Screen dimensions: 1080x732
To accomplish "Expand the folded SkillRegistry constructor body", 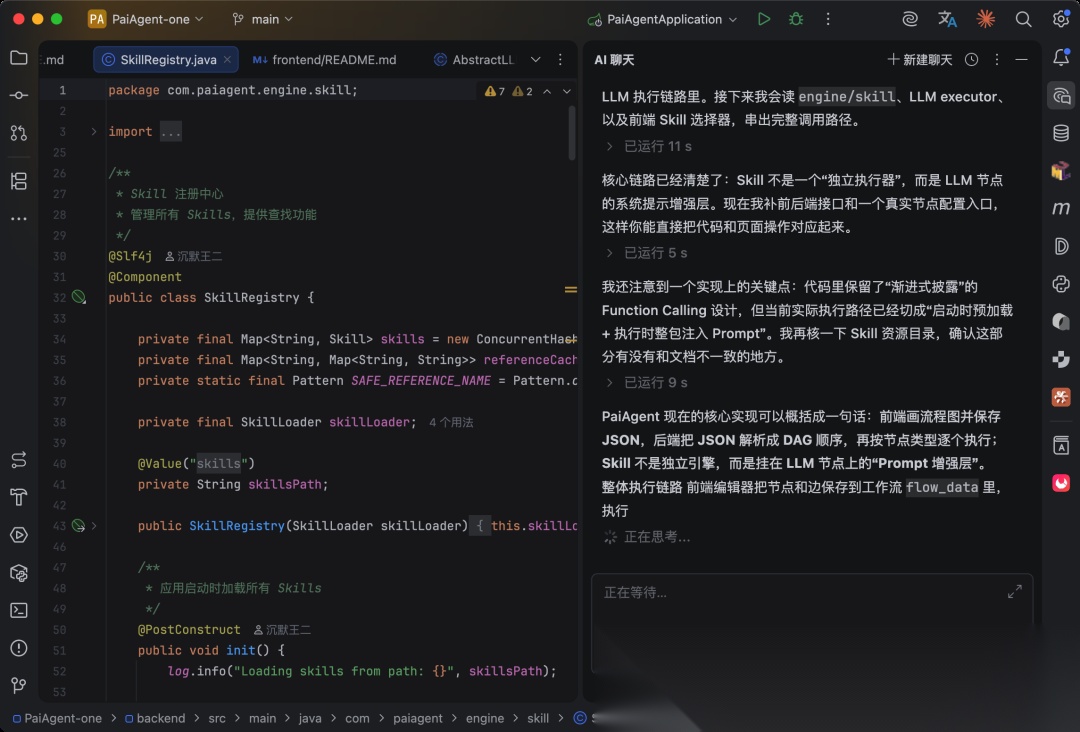I will coord(94,526).
